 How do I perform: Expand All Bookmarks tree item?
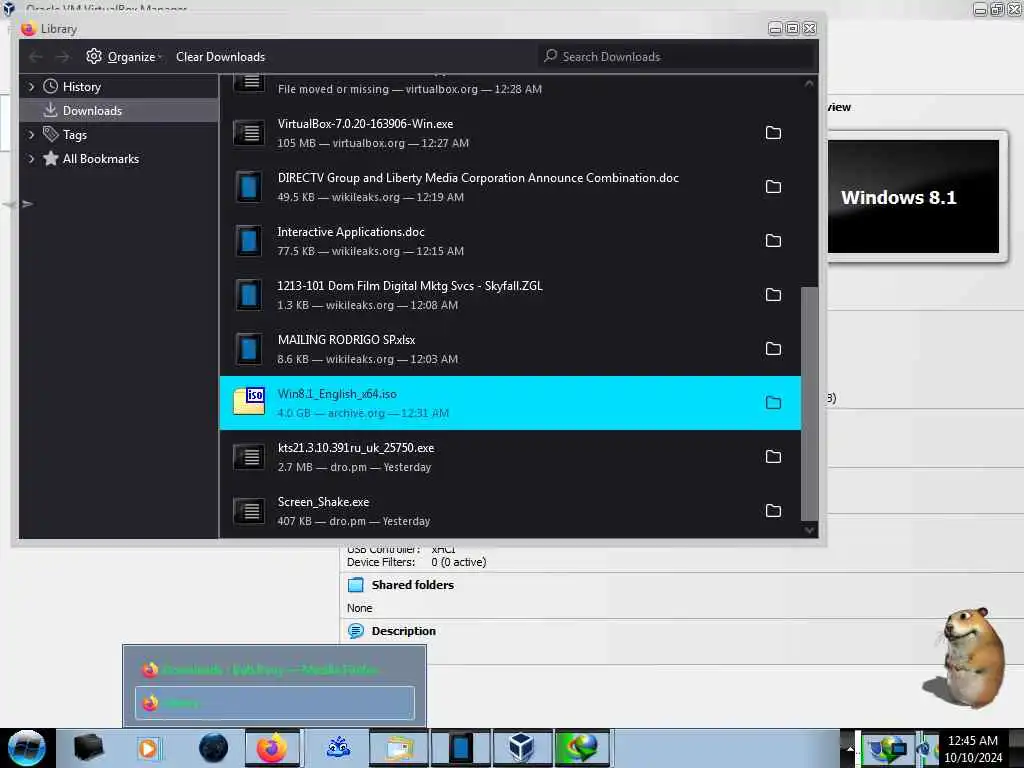click(31, 159)
